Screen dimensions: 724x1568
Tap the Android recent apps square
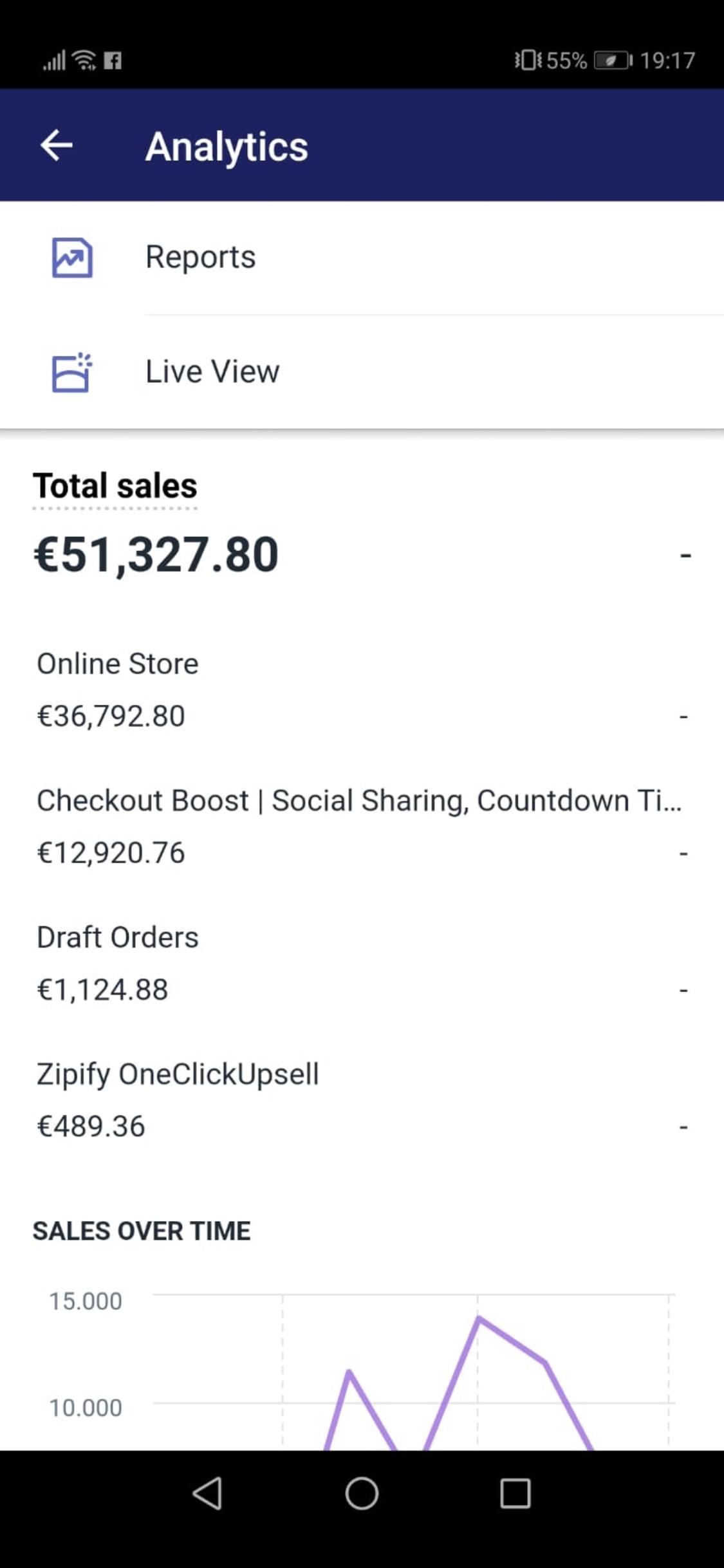pos(515,1493)
